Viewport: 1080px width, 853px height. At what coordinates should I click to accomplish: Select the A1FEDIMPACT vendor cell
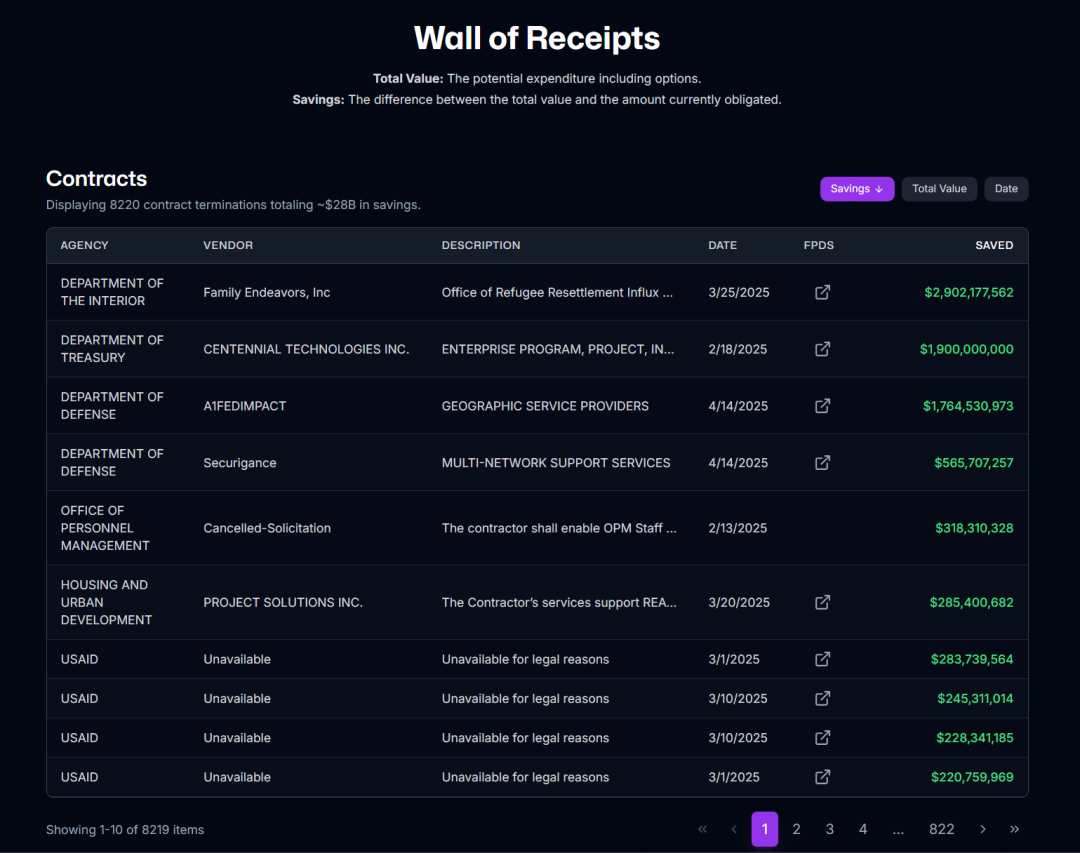pos(245,406)
